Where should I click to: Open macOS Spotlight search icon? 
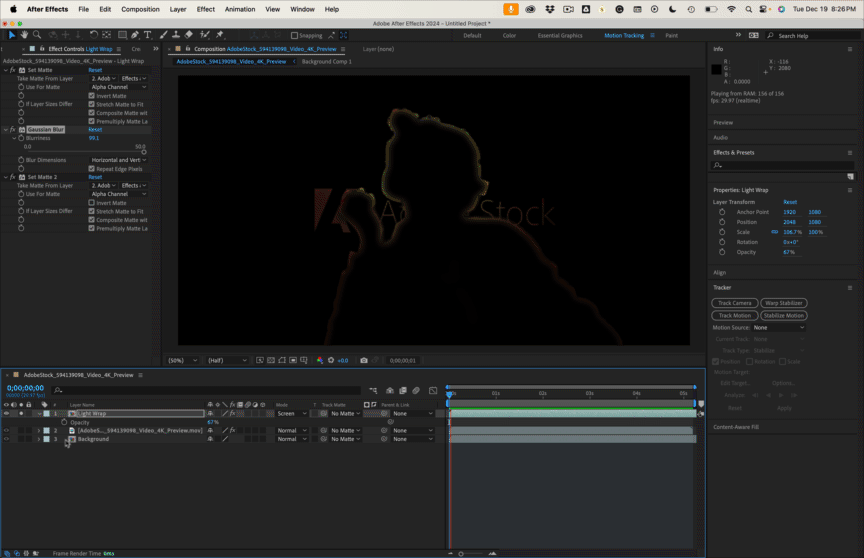[x=748, y=9]
